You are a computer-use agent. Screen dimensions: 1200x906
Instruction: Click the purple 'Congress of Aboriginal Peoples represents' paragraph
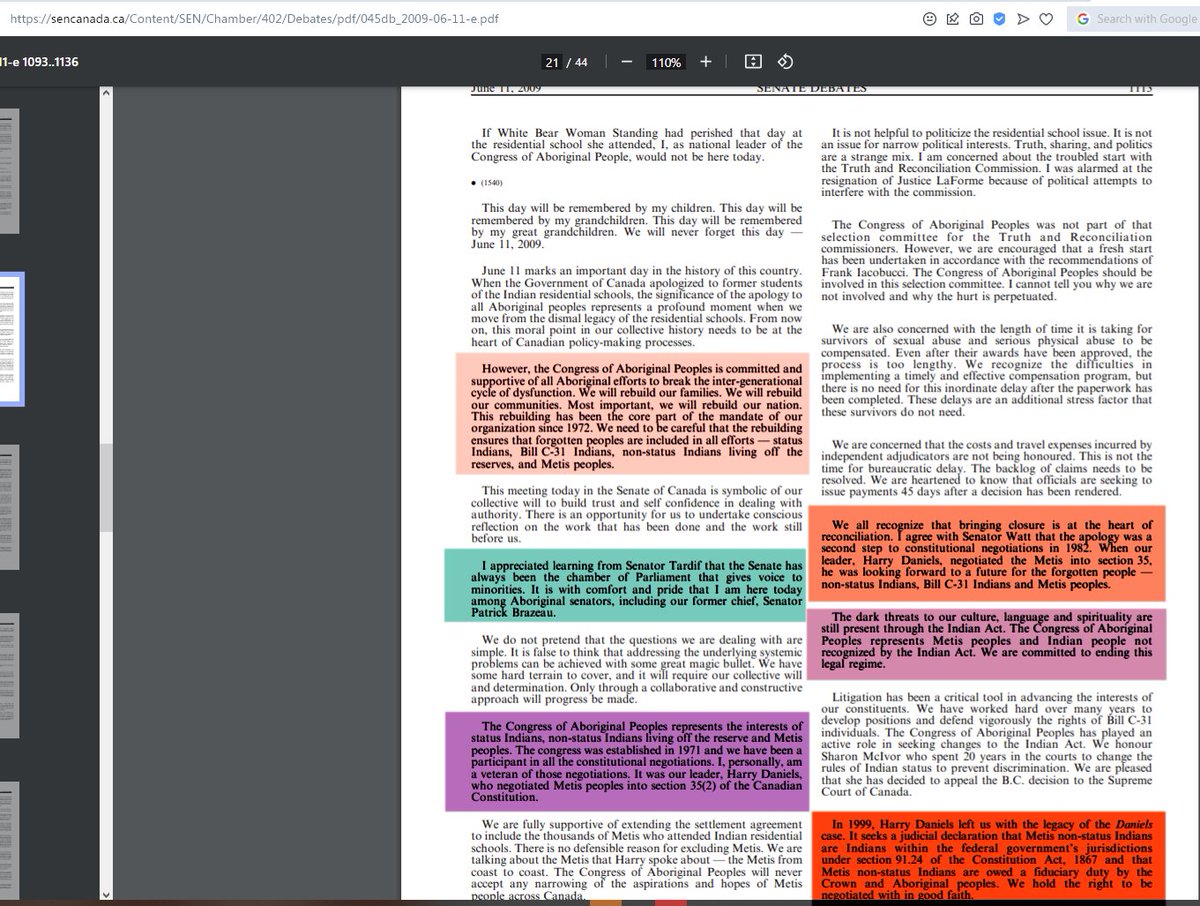coord(627,761)
